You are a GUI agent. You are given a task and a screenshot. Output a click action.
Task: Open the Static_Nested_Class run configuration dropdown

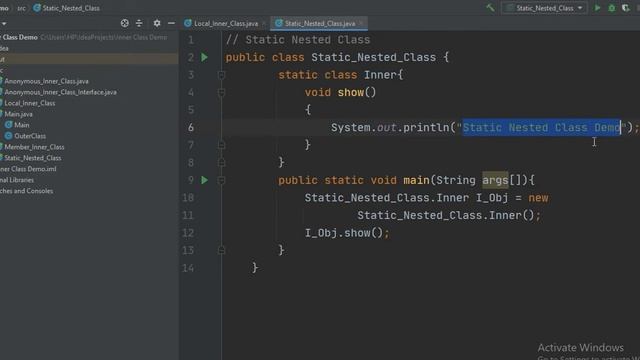[x=544, y=8]
